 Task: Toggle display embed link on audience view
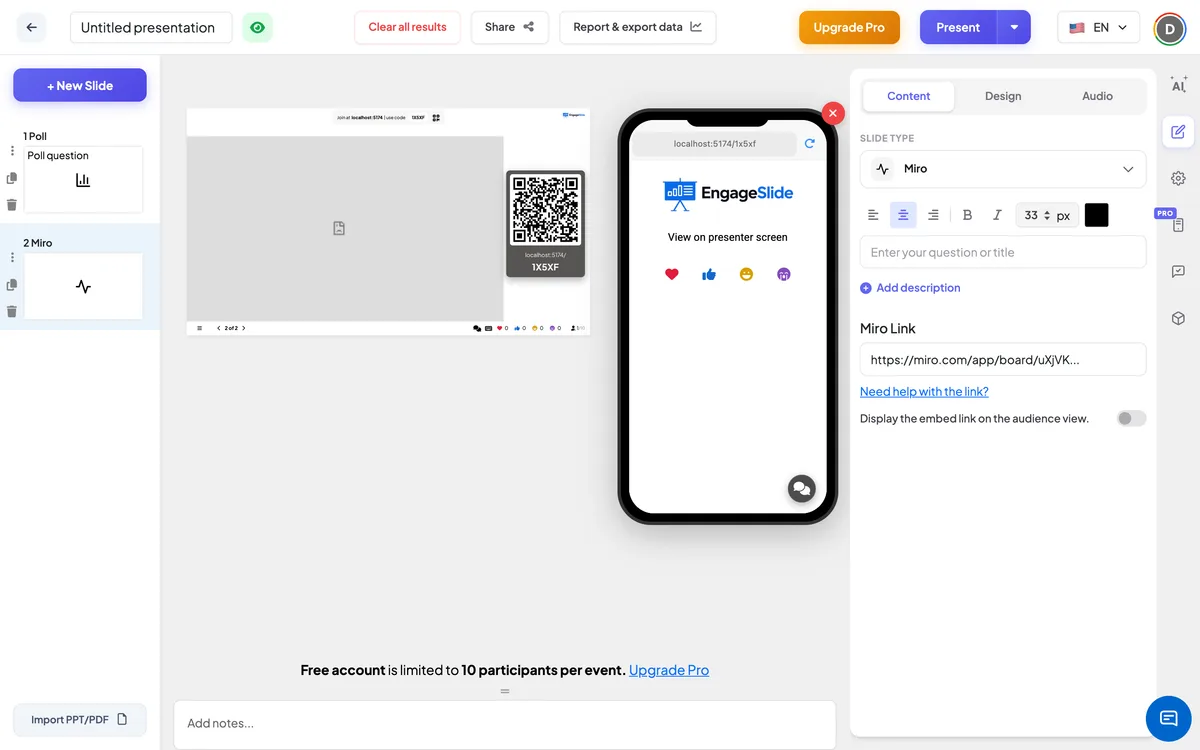[x=1132, y=418]
